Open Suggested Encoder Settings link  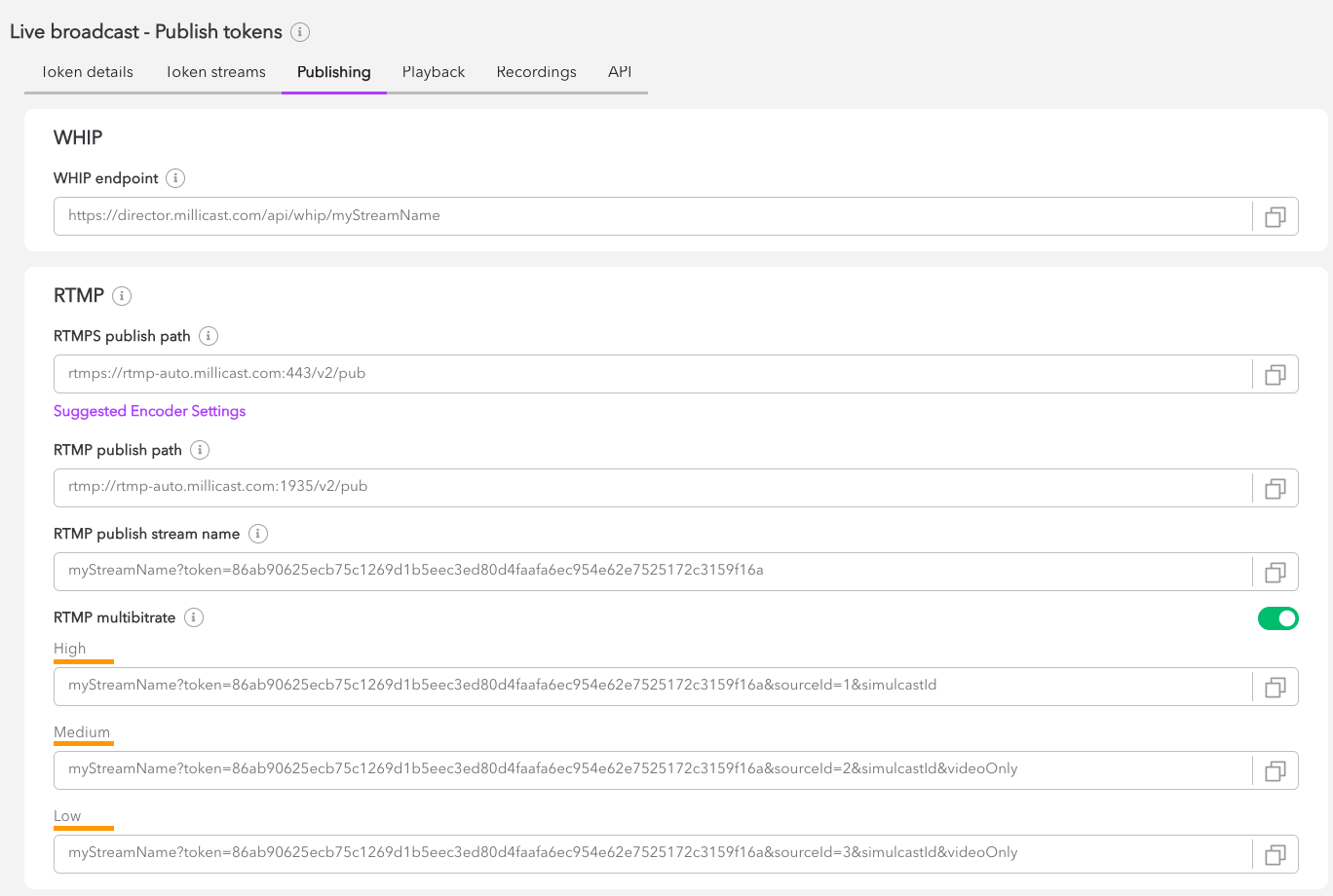click(149, 411)
